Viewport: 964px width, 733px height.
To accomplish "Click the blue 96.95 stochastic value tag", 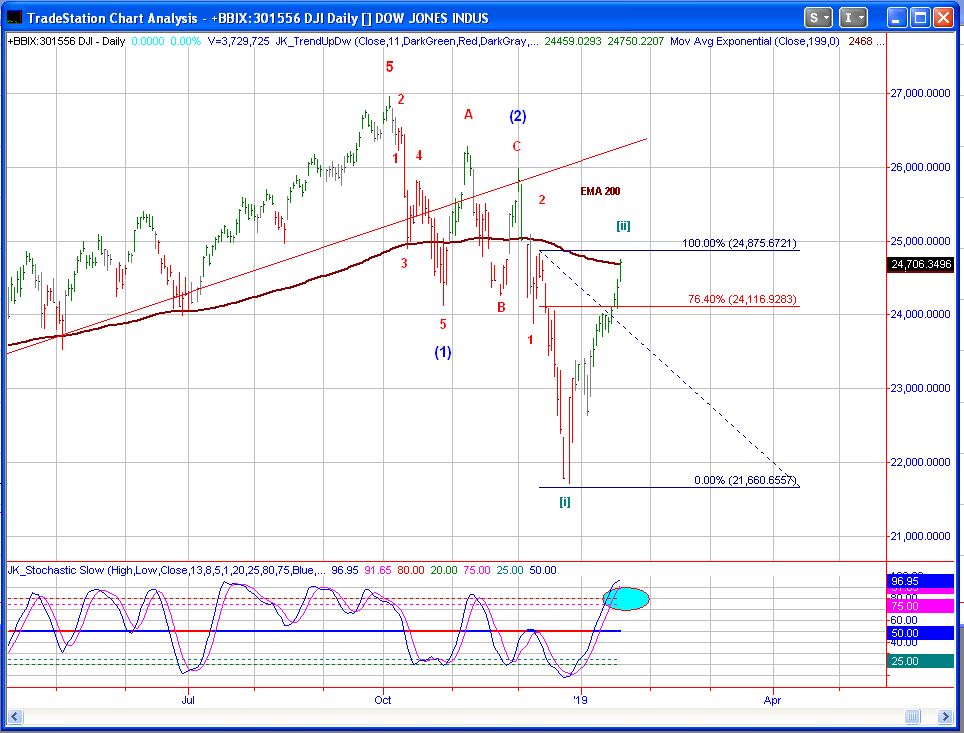I will [921, 581].
